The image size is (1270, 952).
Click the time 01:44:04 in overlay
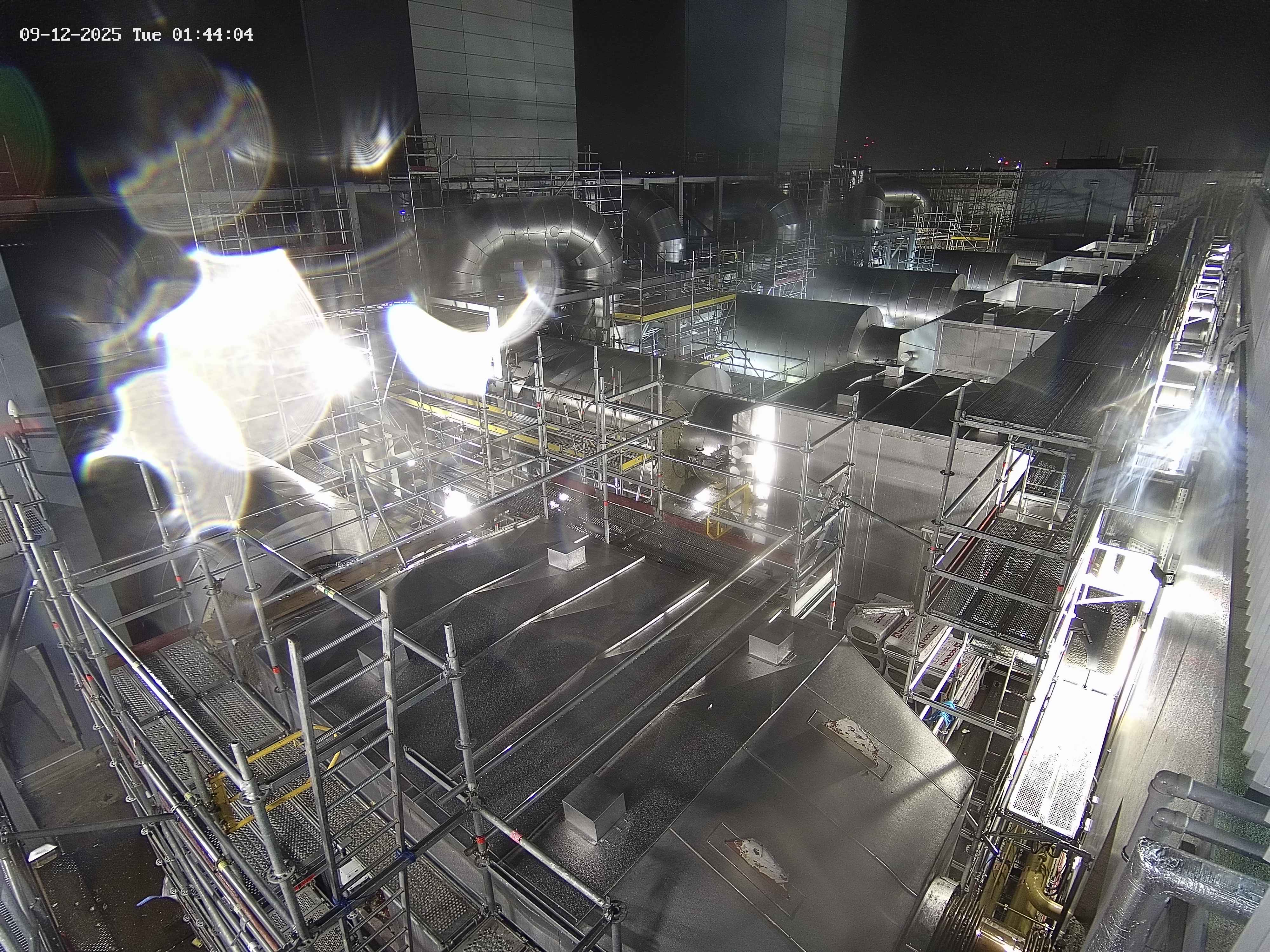pos(212,34)
